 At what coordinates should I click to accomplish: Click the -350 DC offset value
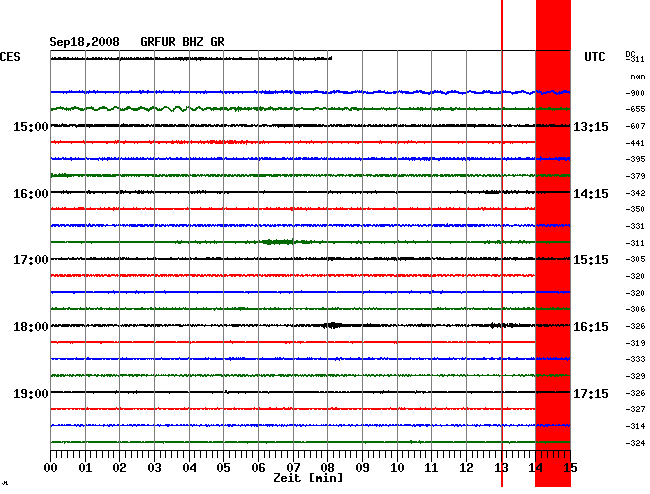coord(635,209)
